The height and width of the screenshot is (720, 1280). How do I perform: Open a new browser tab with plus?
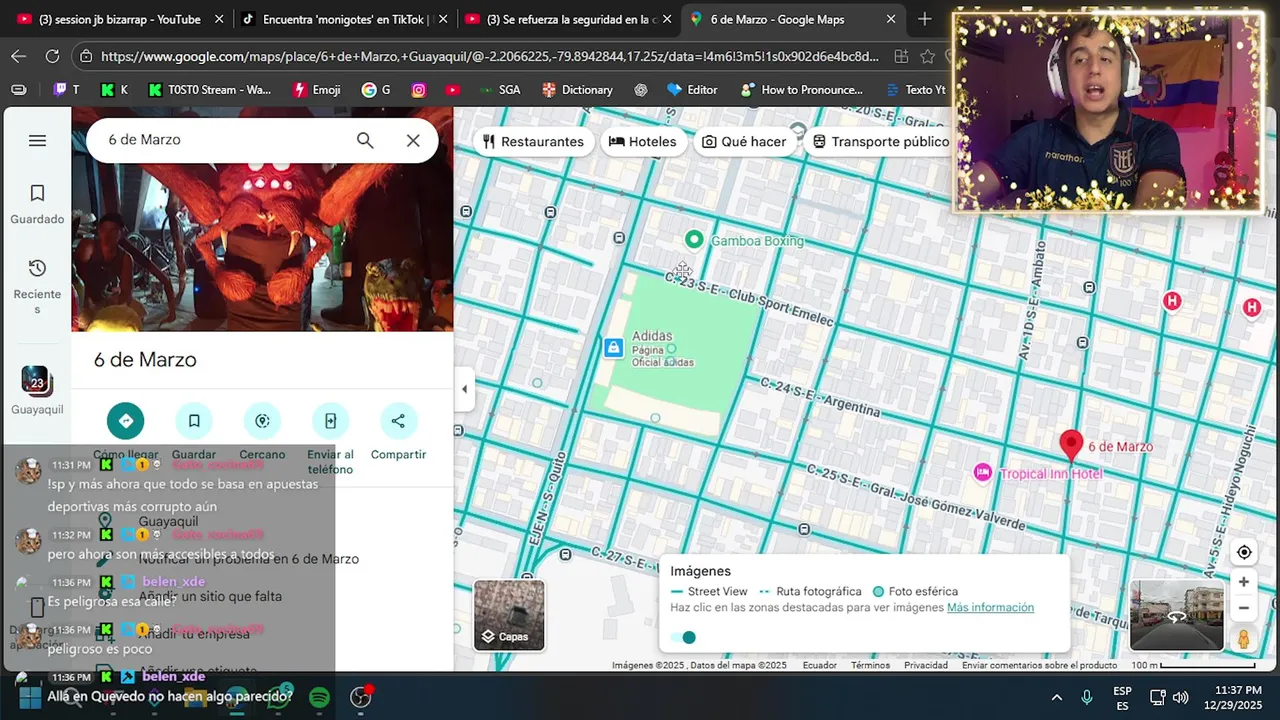(x=925, y=19)
